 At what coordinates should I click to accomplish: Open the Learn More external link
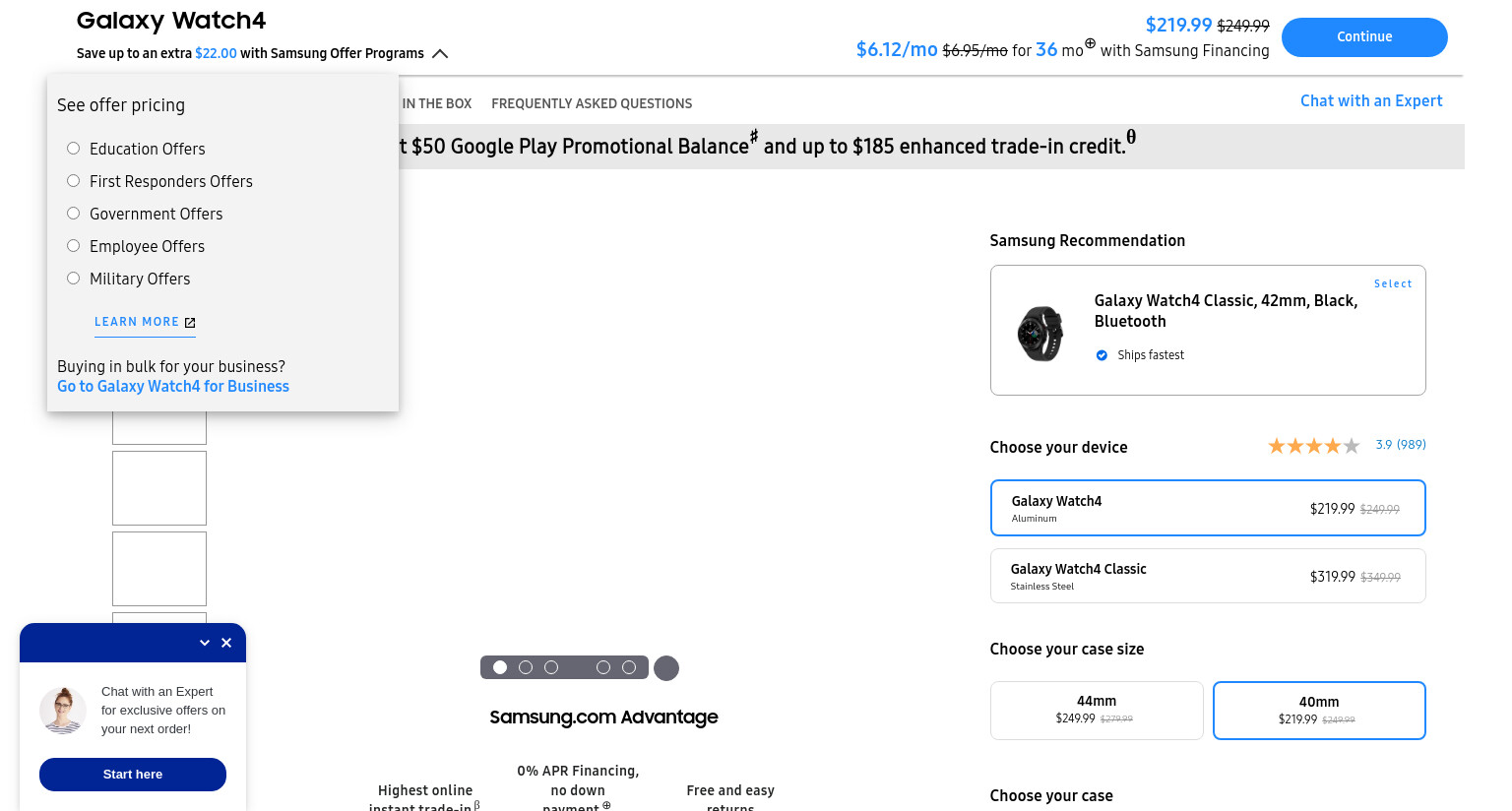coord(145,322)
